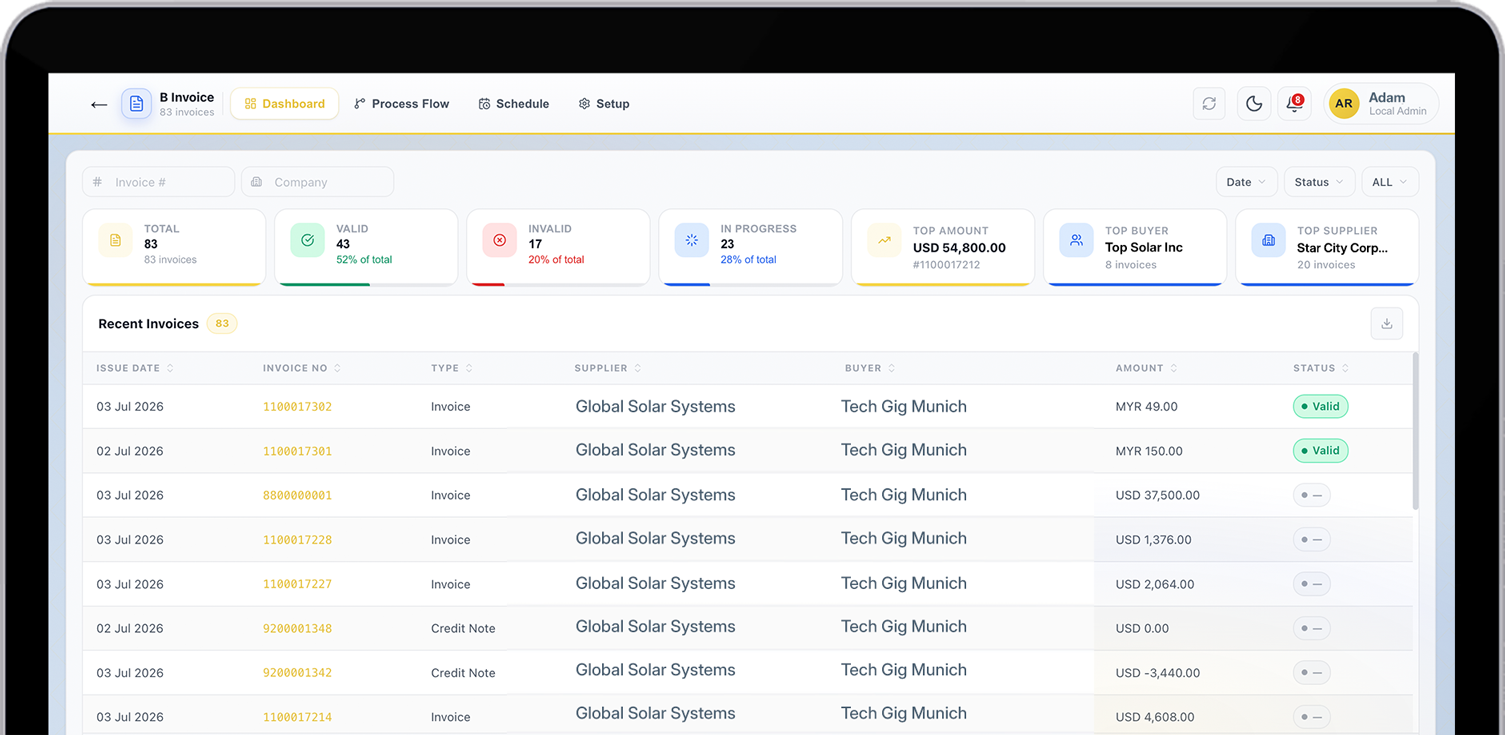Click Top Solar Inc buyer name
Image resolution: width=1505 pixels, height=735 pixels.
pos(1144,248)
